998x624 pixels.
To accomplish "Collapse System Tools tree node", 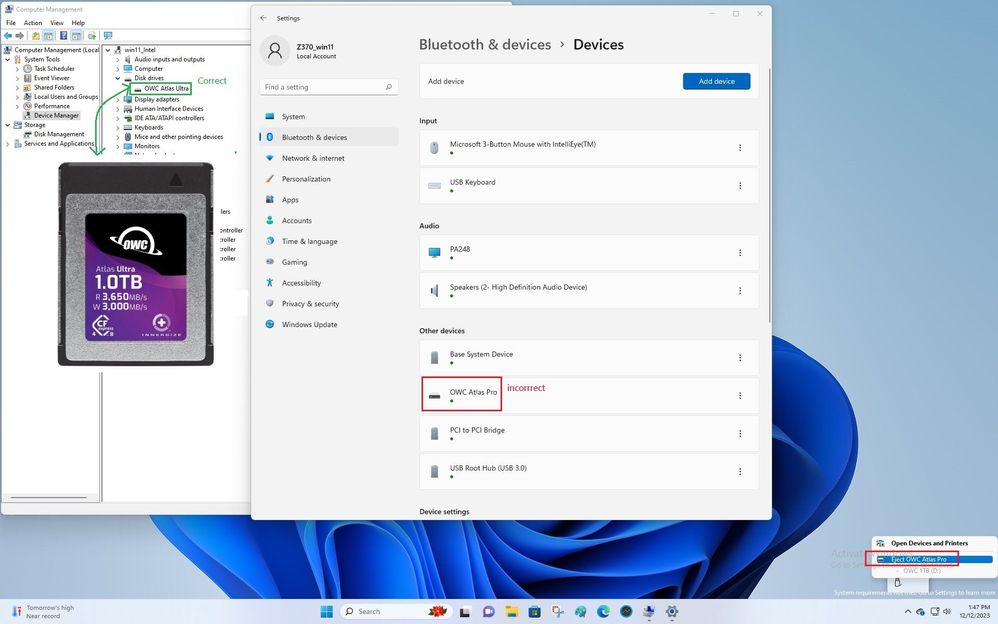I will click(x=8, y=59).
